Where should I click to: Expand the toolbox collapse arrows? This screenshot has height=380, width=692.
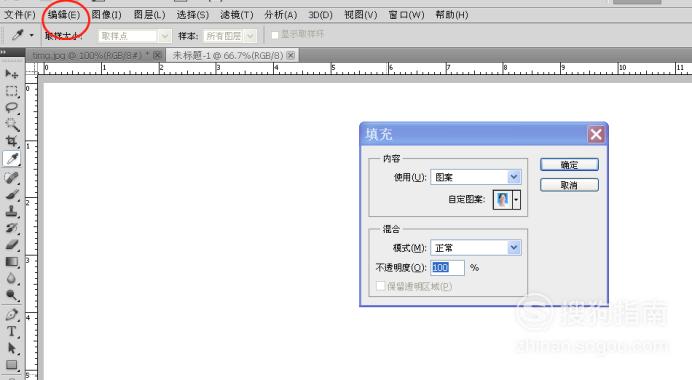[x=3, y=52]
